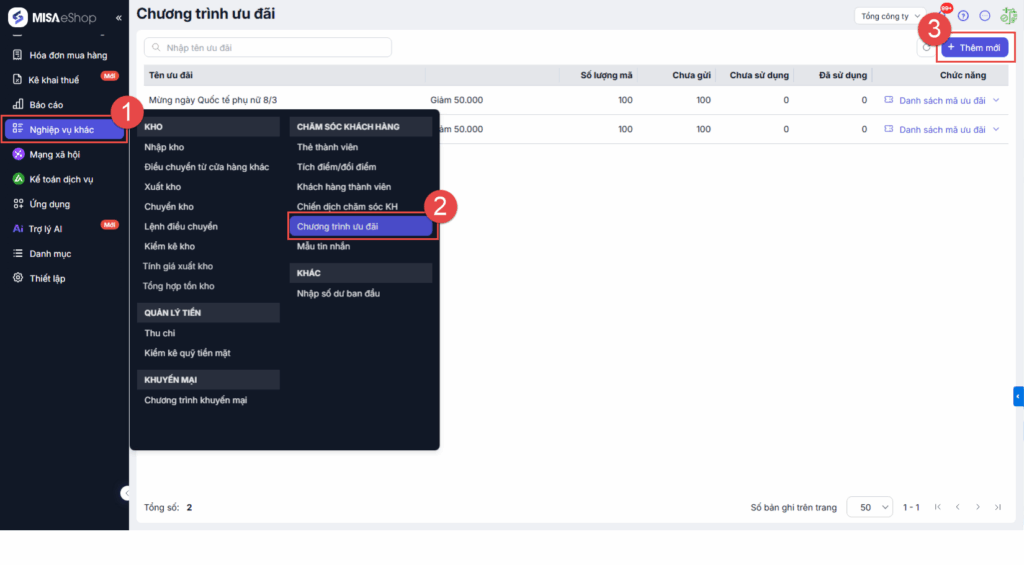
Task: Click the Số lượng mã column header
Action: 606,75
